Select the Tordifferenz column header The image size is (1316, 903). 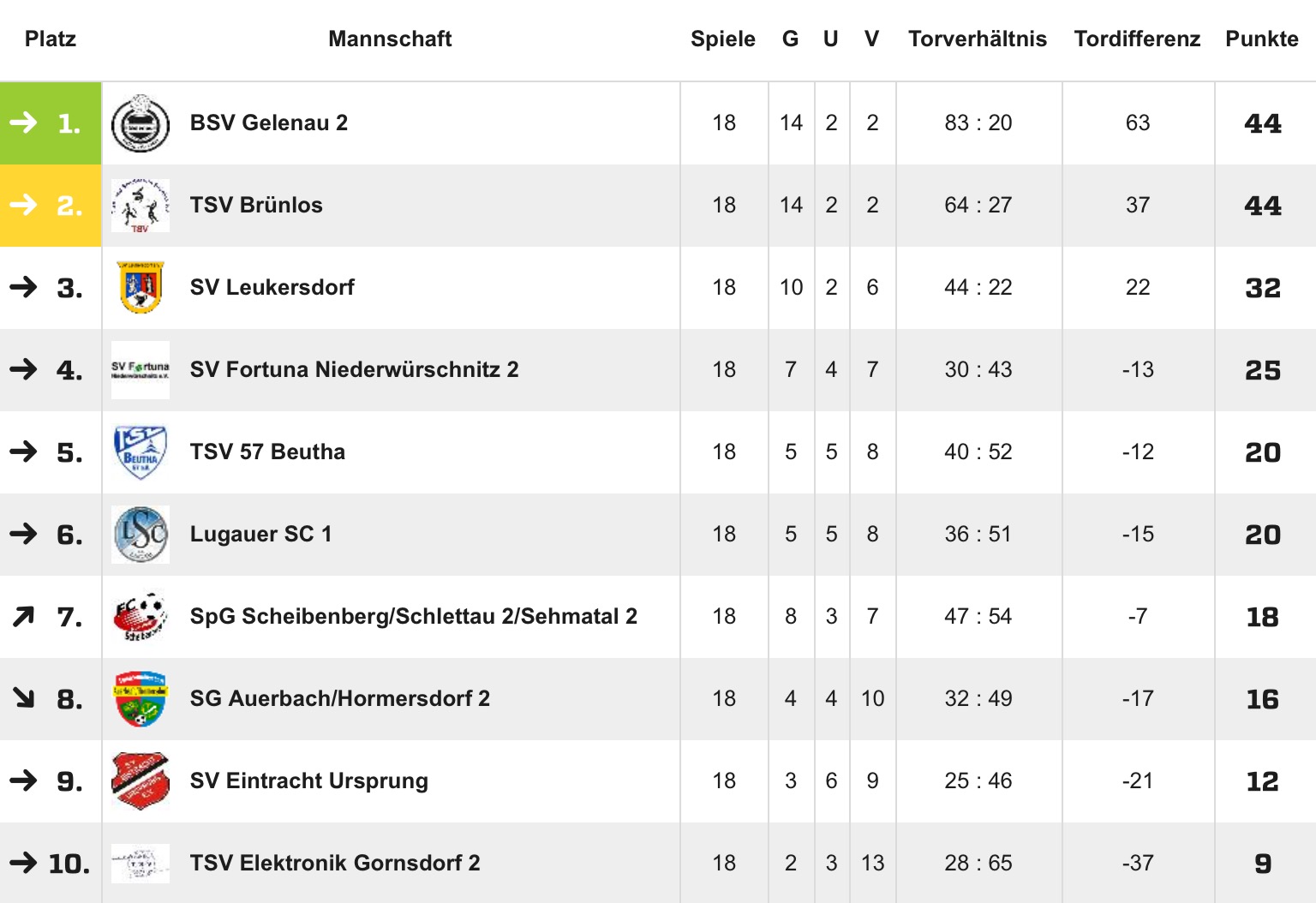pos(1138,39)
